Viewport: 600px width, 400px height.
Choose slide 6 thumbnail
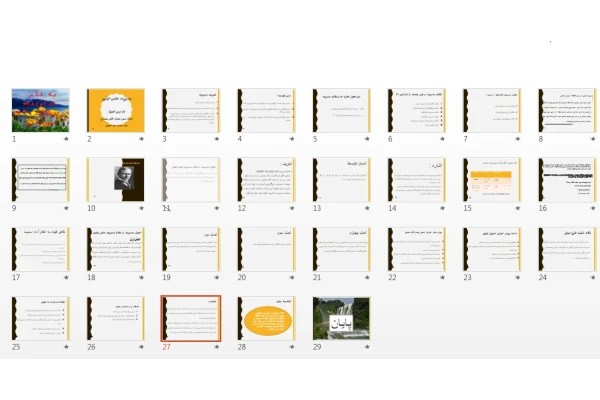coord(417,111)
